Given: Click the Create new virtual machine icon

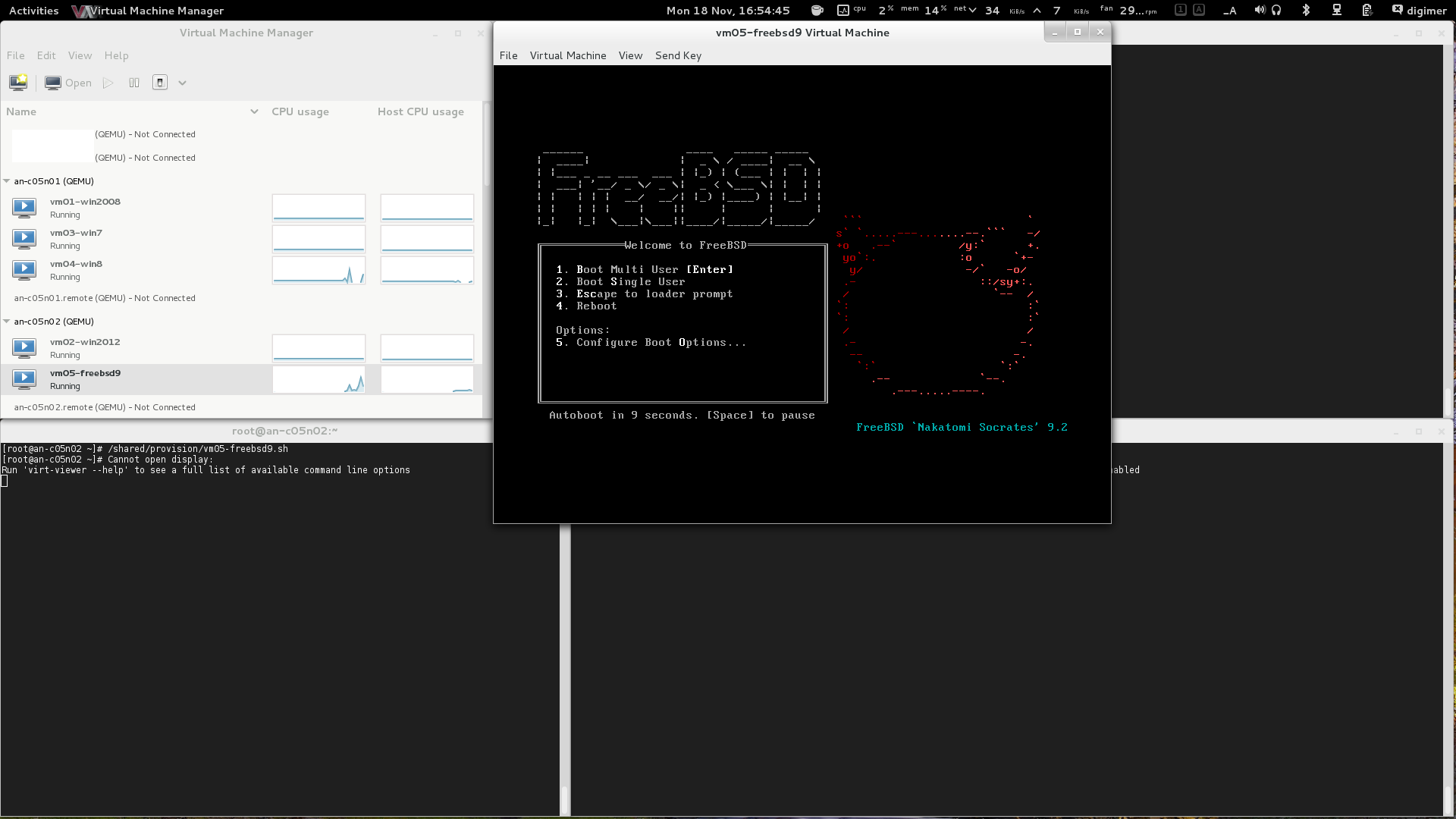Looking at the screenshot, I should click(18, 83).
